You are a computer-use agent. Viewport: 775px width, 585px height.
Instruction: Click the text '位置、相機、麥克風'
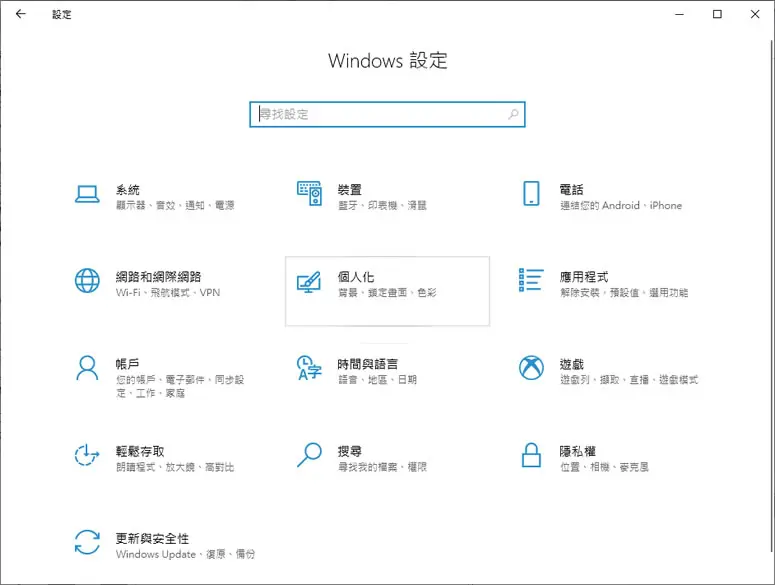(604, 467)
